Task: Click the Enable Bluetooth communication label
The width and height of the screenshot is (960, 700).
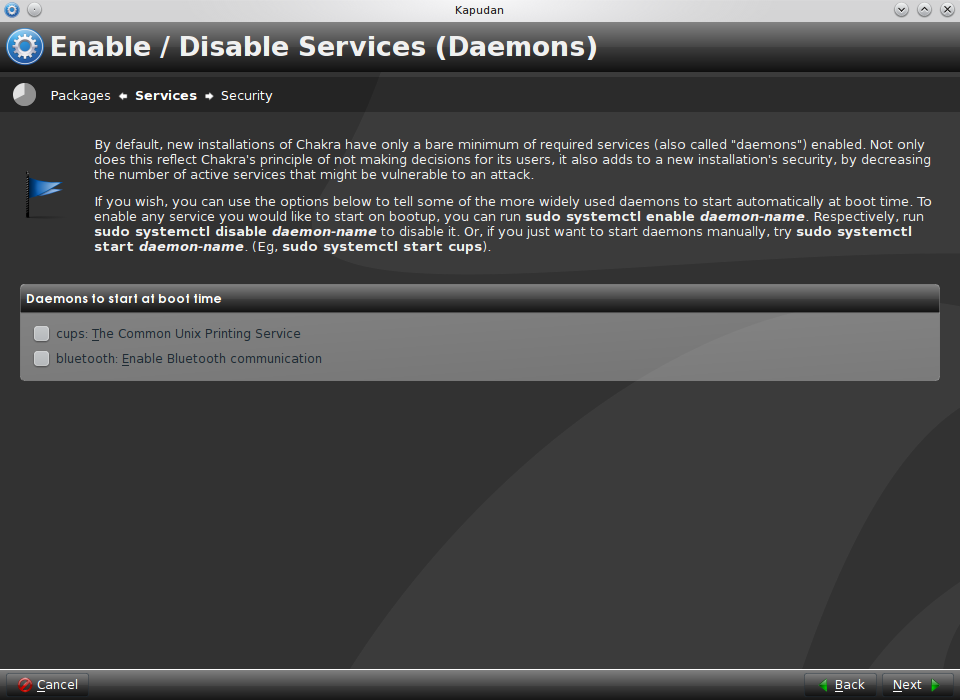Action: (x=222, y=359)
